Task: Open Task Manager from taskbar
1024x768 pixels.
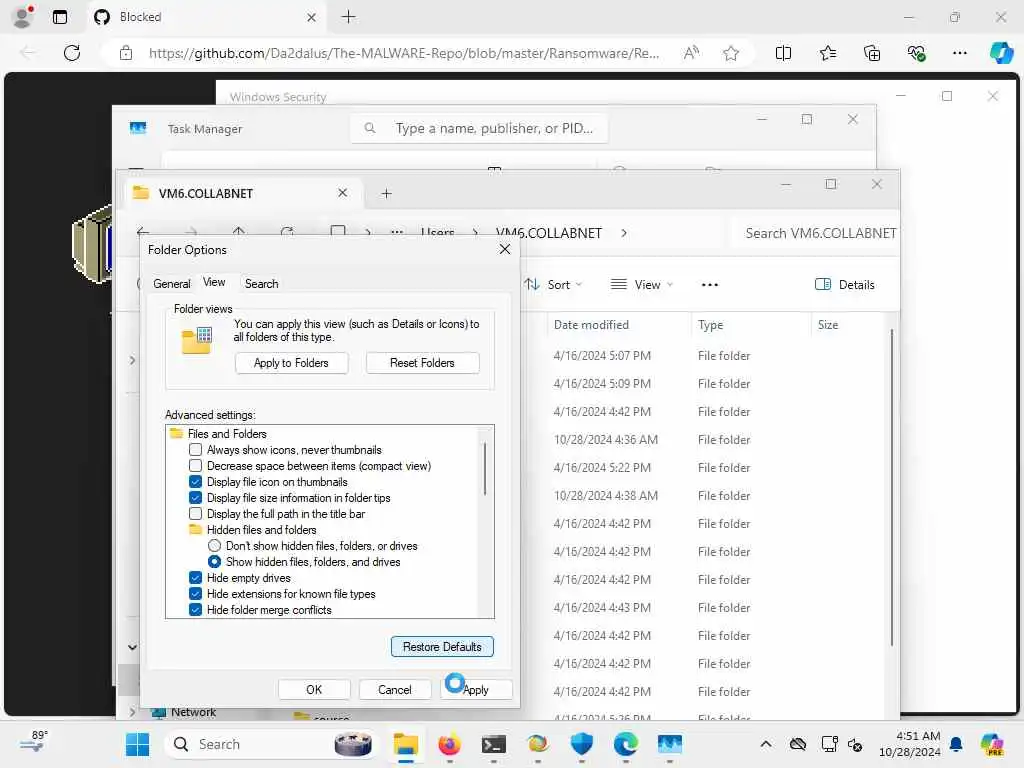Action: 669,744
